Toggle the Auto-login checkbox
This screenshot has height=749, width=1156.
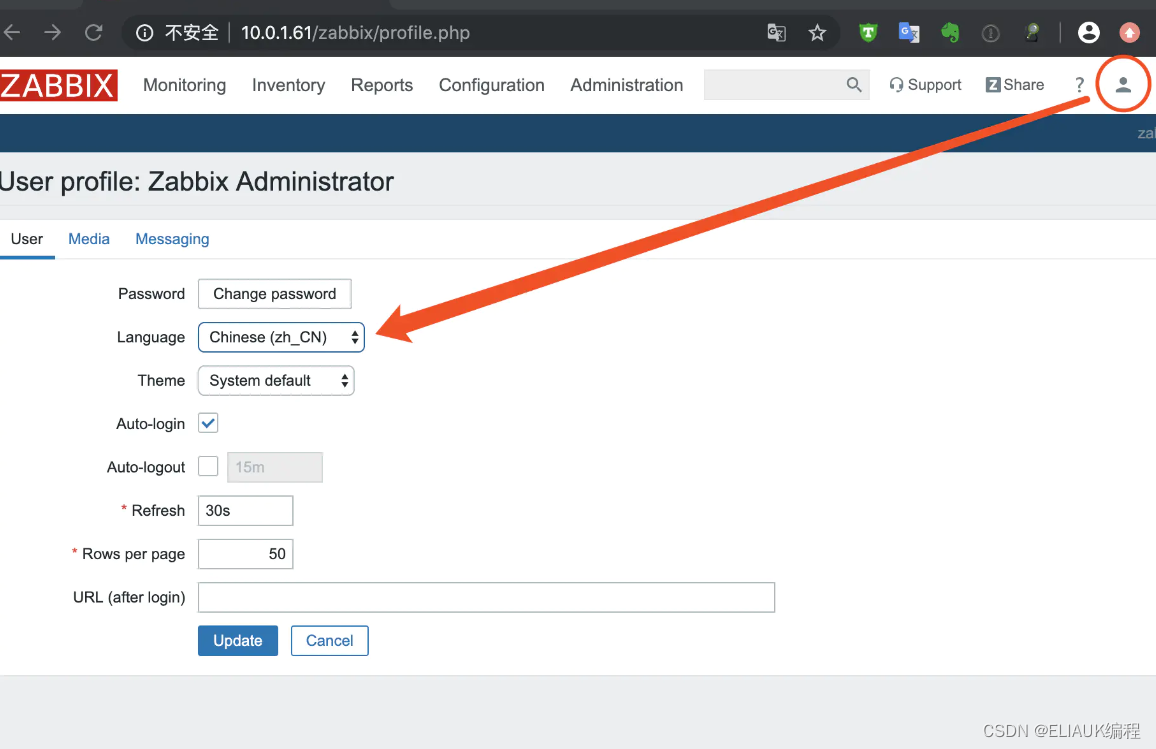point(208,423)
